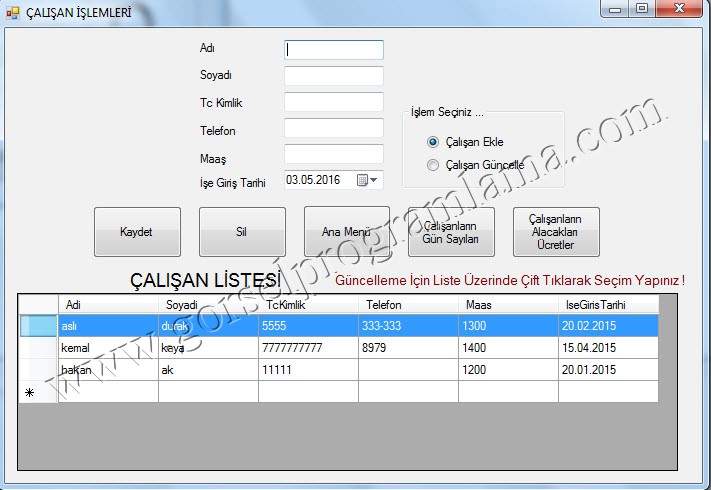Click the Maas column header
This screenshot has width=711, height=490.
508,304
